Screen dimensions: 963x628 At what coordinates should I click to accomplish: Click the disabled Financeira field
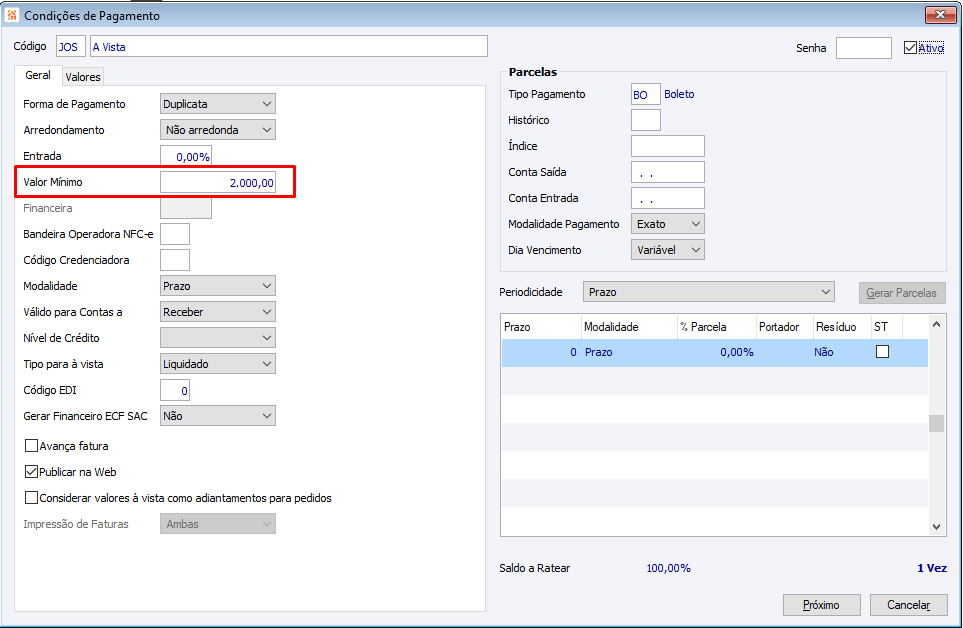pos(186,208)
